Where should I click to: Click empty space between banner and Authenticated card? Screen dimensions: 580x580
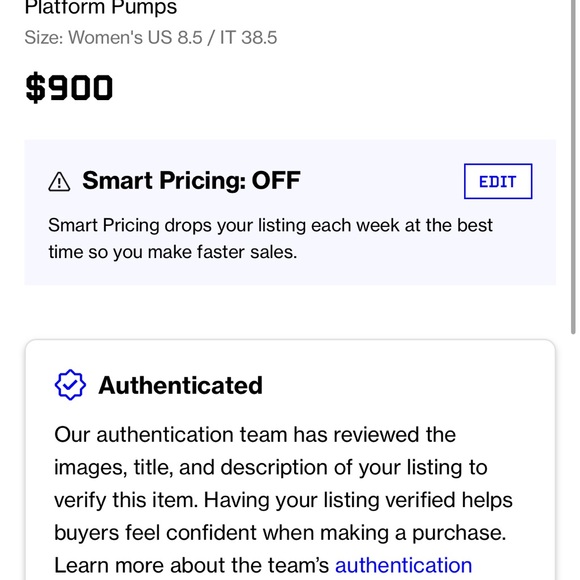(x=290, y=312)
